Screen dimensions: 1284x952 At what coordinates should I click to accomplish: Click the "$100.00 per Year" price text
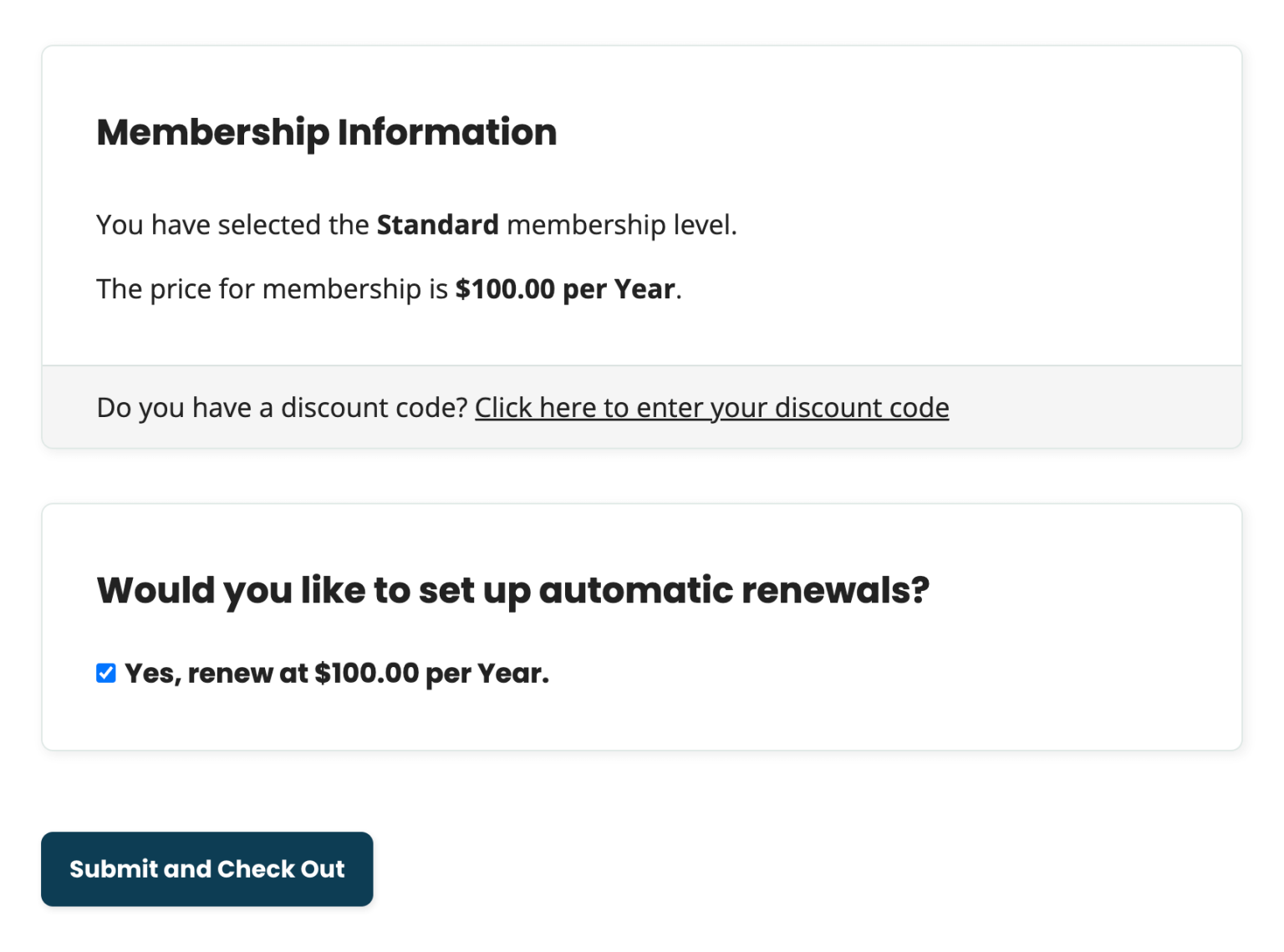point(564,288)
